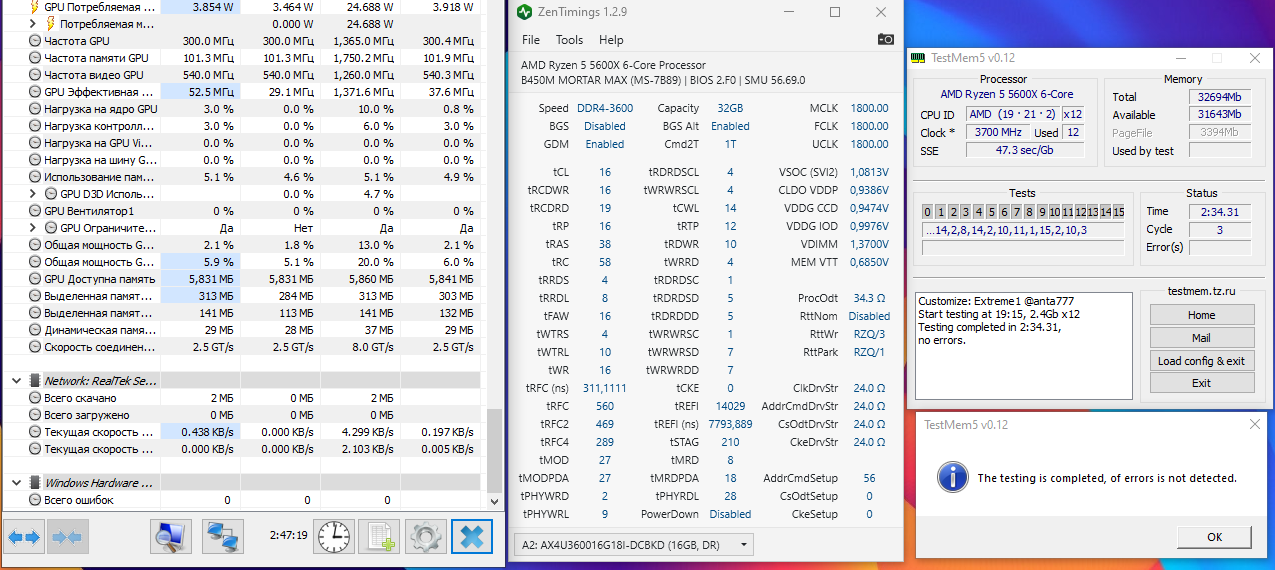Click the tREFI value 14029

point(730,406)
